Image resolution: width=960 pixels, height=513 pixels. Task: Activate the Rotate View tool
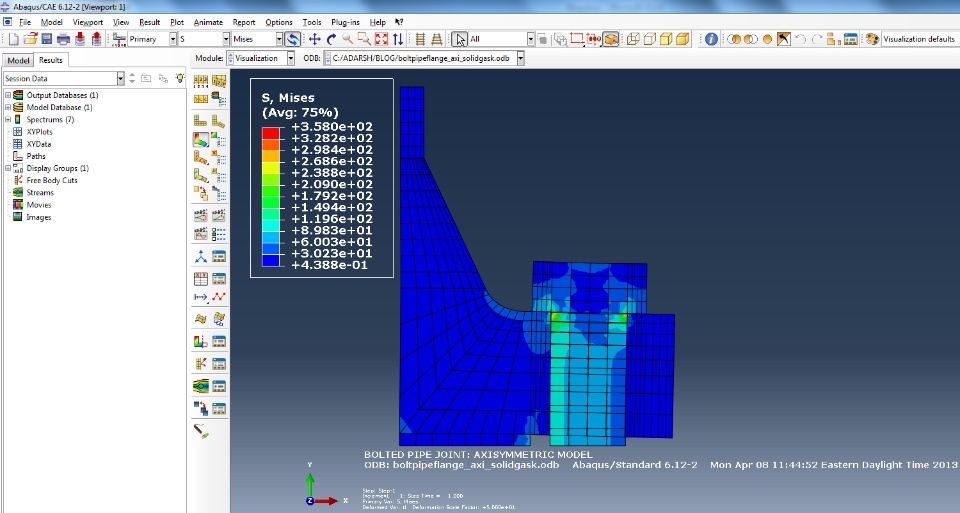click(x=331, y=39)
